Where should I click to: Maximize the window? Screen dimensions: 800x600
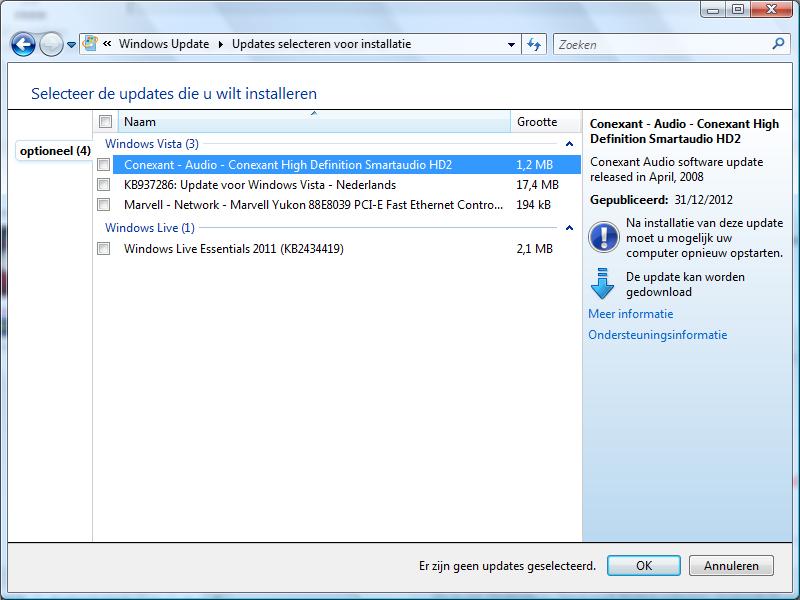pyautogui.click(x=738, y=10)
